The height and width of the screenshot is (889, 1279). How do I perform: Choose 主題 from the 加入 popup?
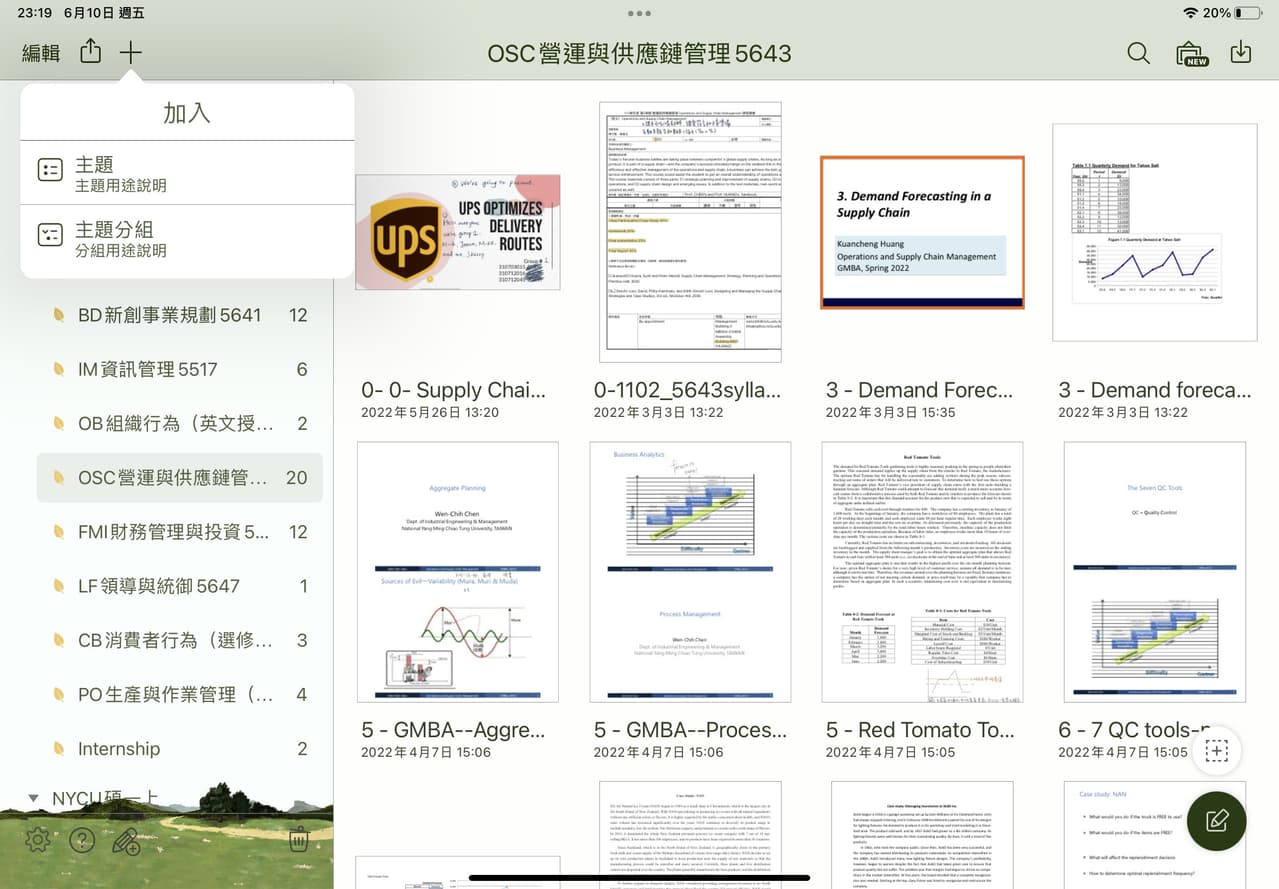click(187, 172)
